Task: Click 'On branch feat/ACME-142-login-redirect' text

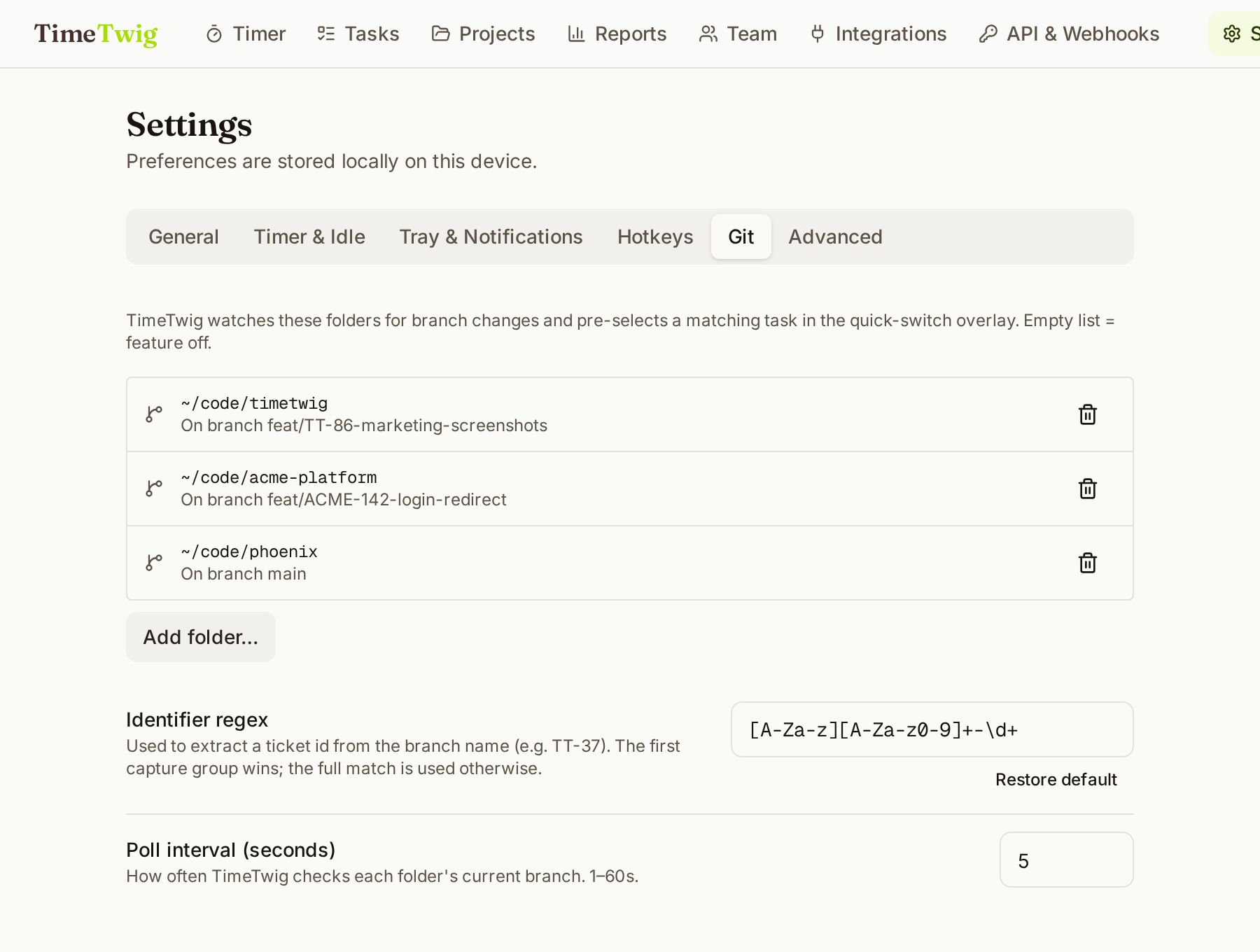Action: point(344,500)
